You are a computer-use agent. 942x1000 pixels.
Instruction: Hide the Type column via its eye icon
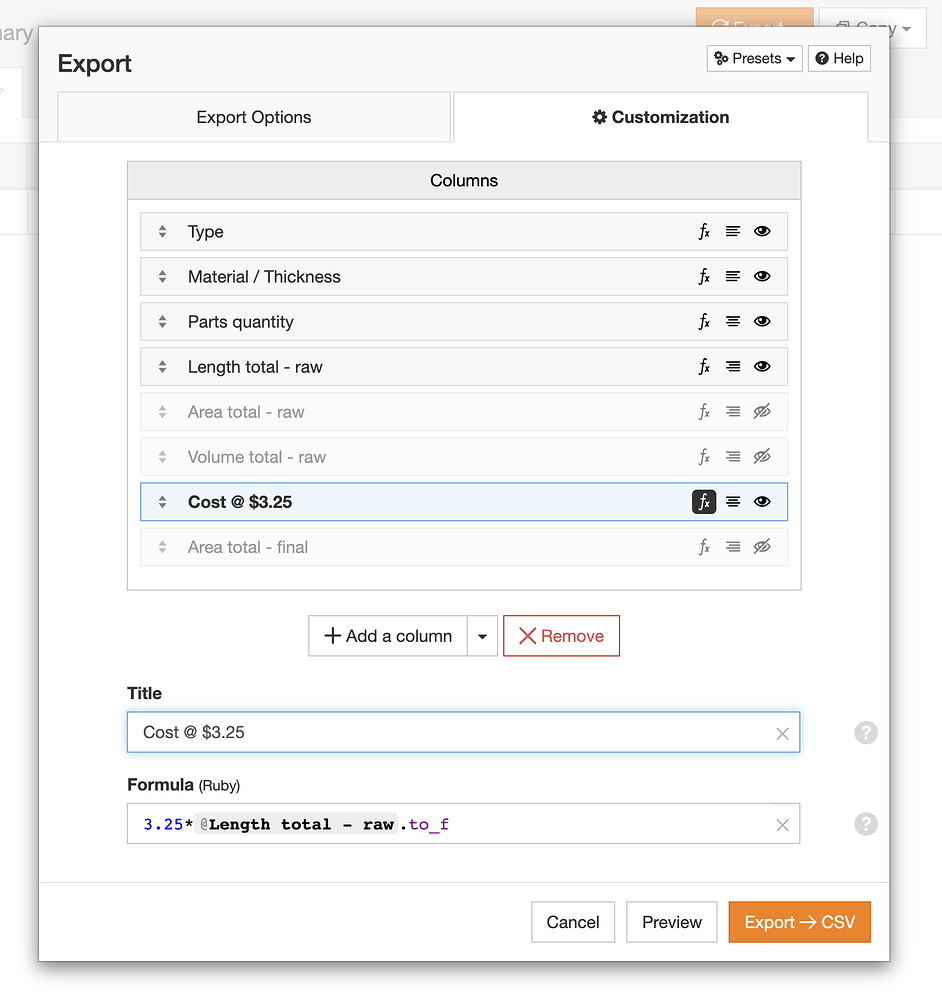[x=762, y=231]
